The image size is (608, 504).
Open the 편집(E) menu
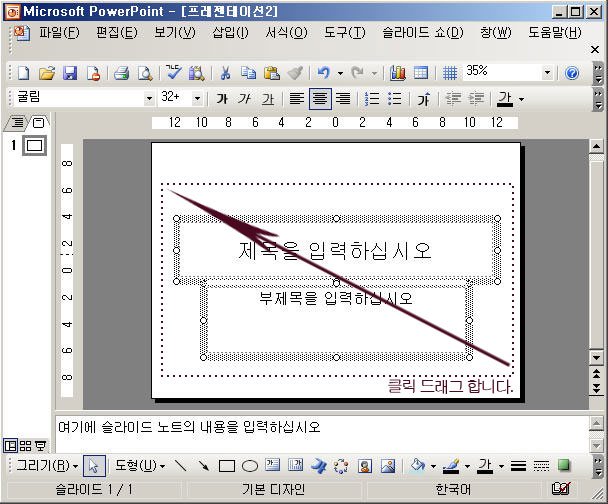(x=117, y=32)
